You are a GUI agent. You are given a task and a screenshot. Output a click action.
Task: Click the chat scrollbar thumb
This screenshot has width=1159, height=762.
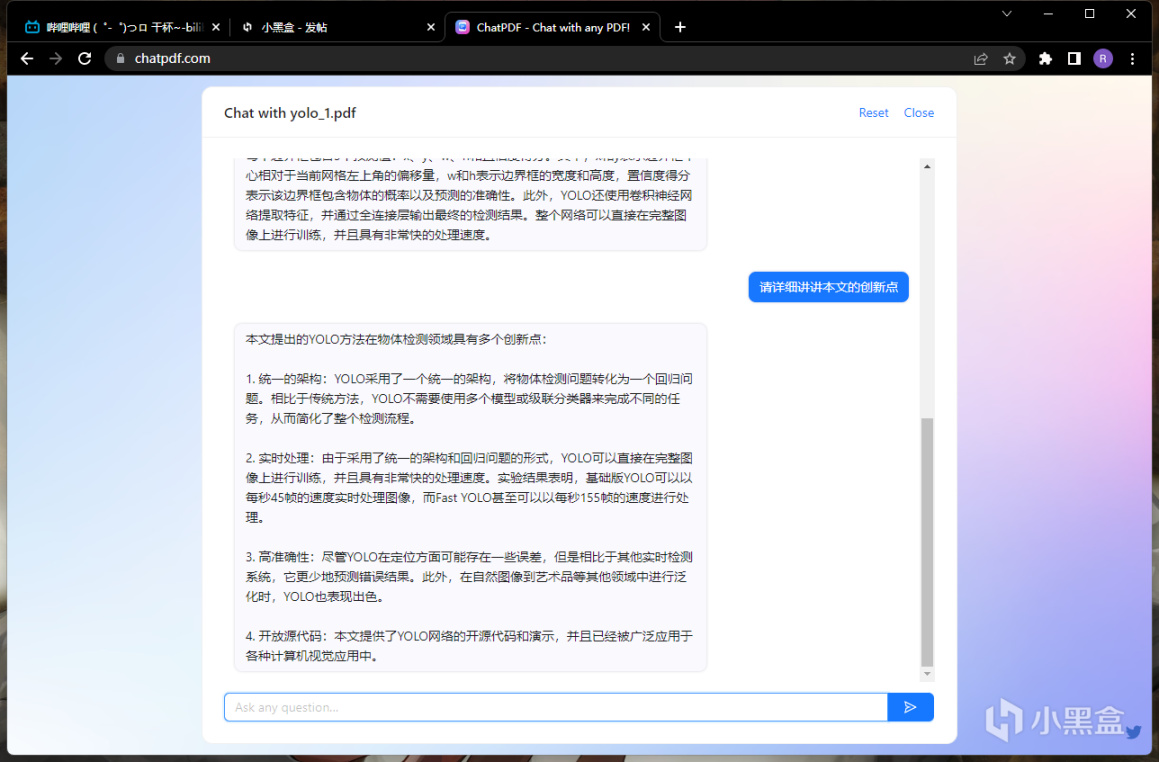coord(927,542)
